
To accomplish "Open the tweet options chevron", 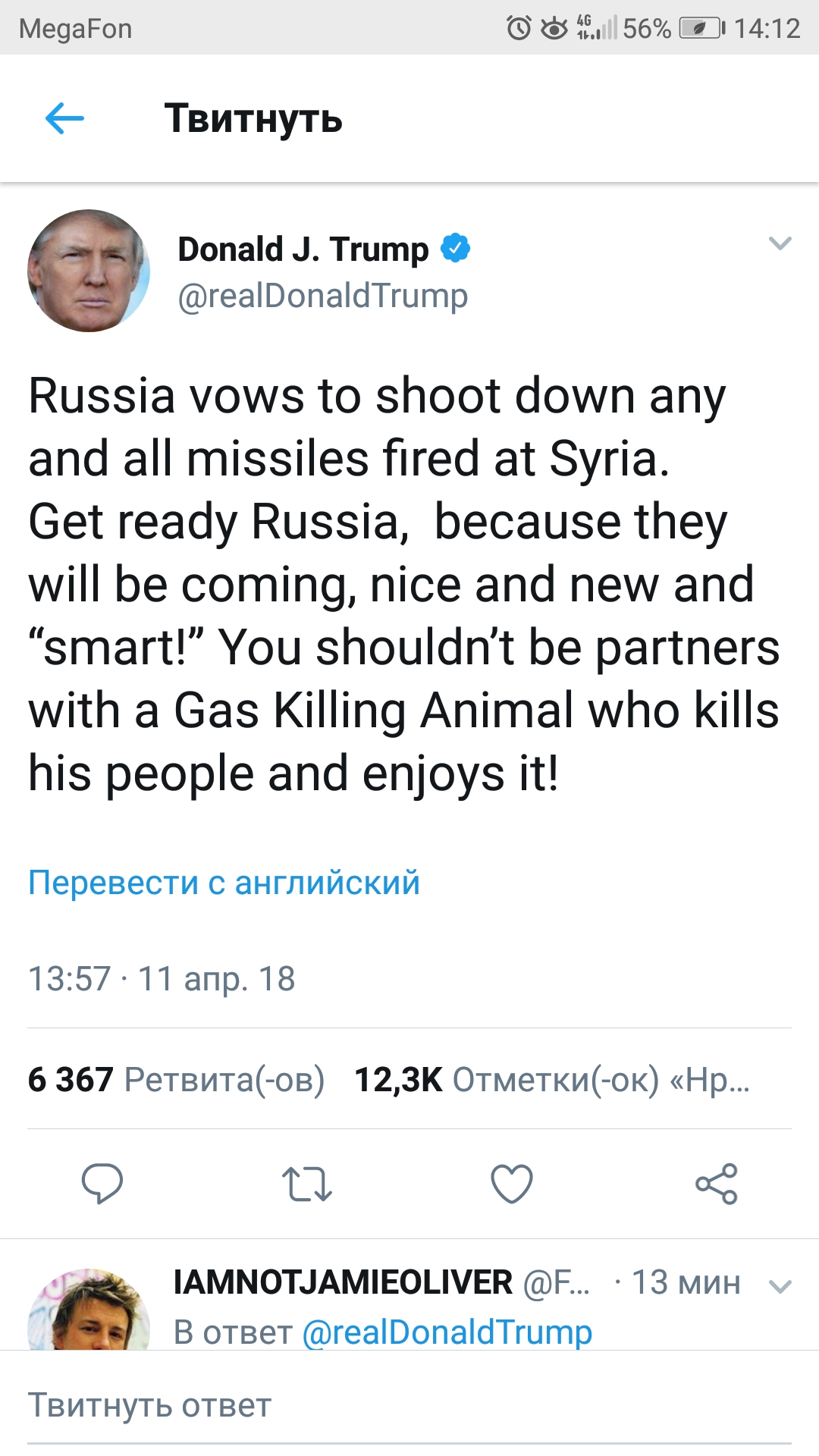I will point(780,243).
